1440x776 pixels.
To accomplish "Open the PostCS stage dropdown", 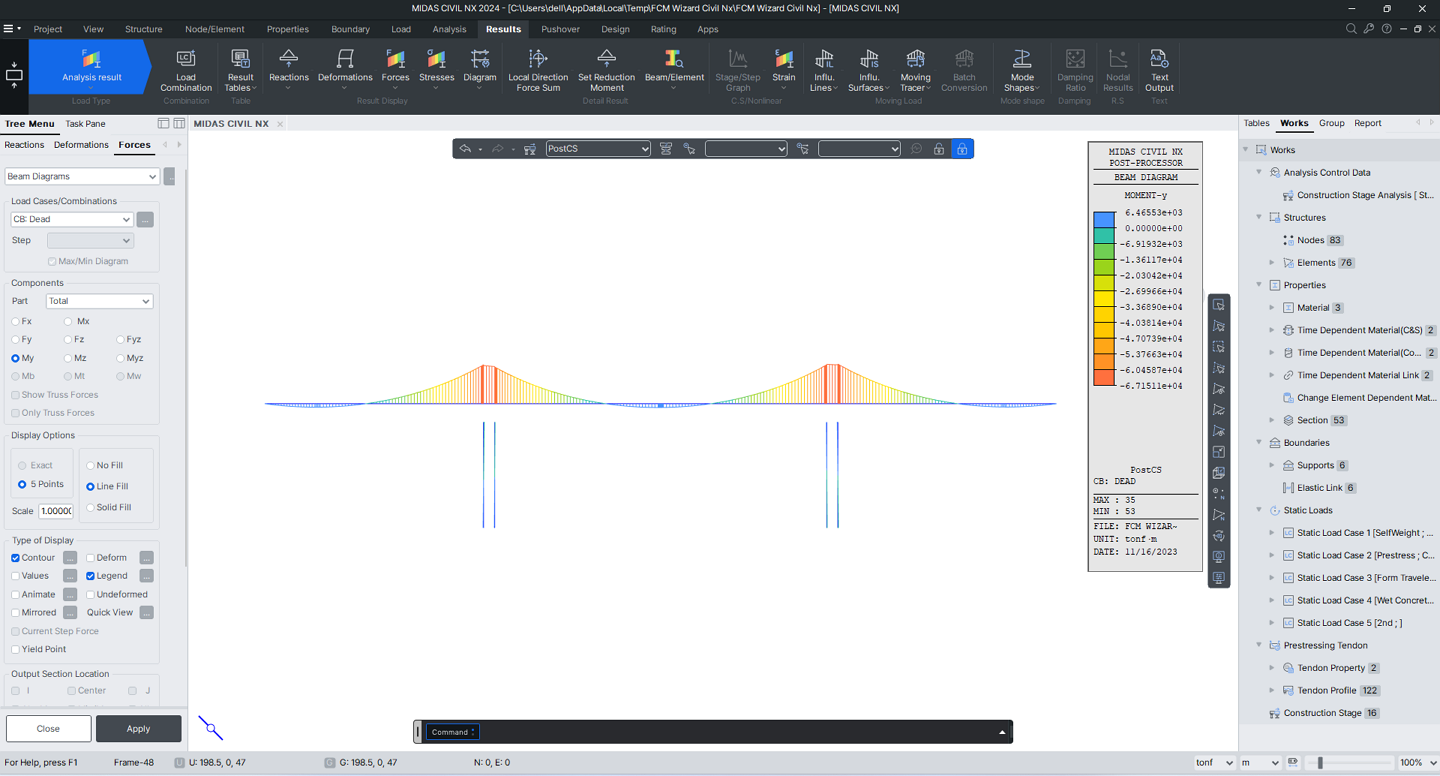I will pos(598,149).
